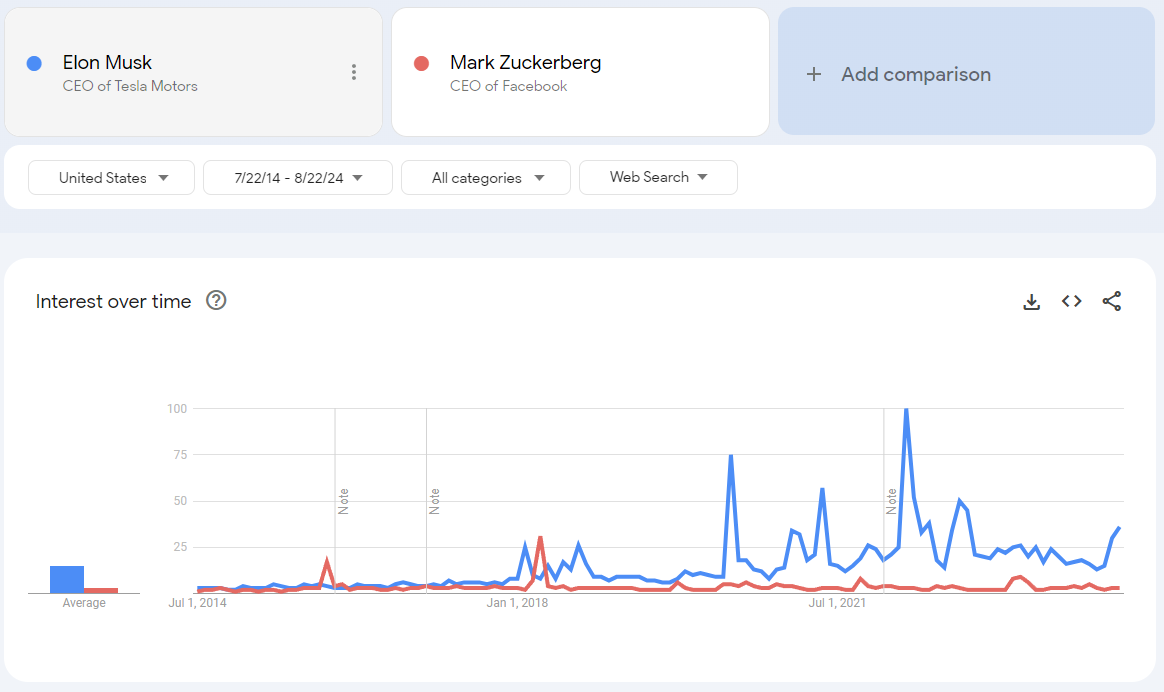The height and width of the screenshot is (692, 1164).
Task: Edit the Mark Zuckerberg search term
Action: 525,63
